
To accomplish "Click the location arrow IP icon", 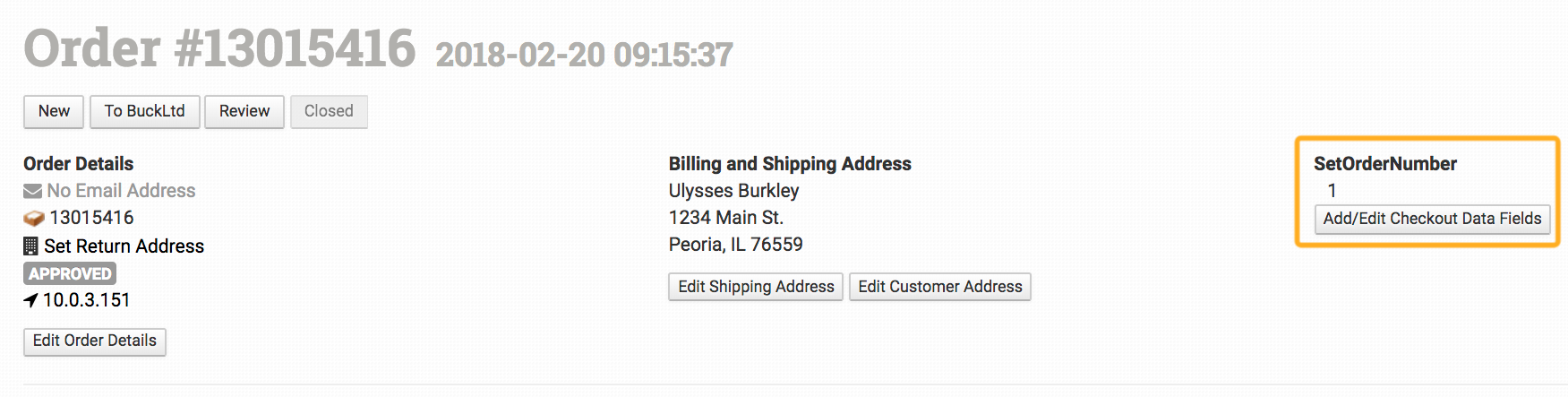I will pos(30,300).
